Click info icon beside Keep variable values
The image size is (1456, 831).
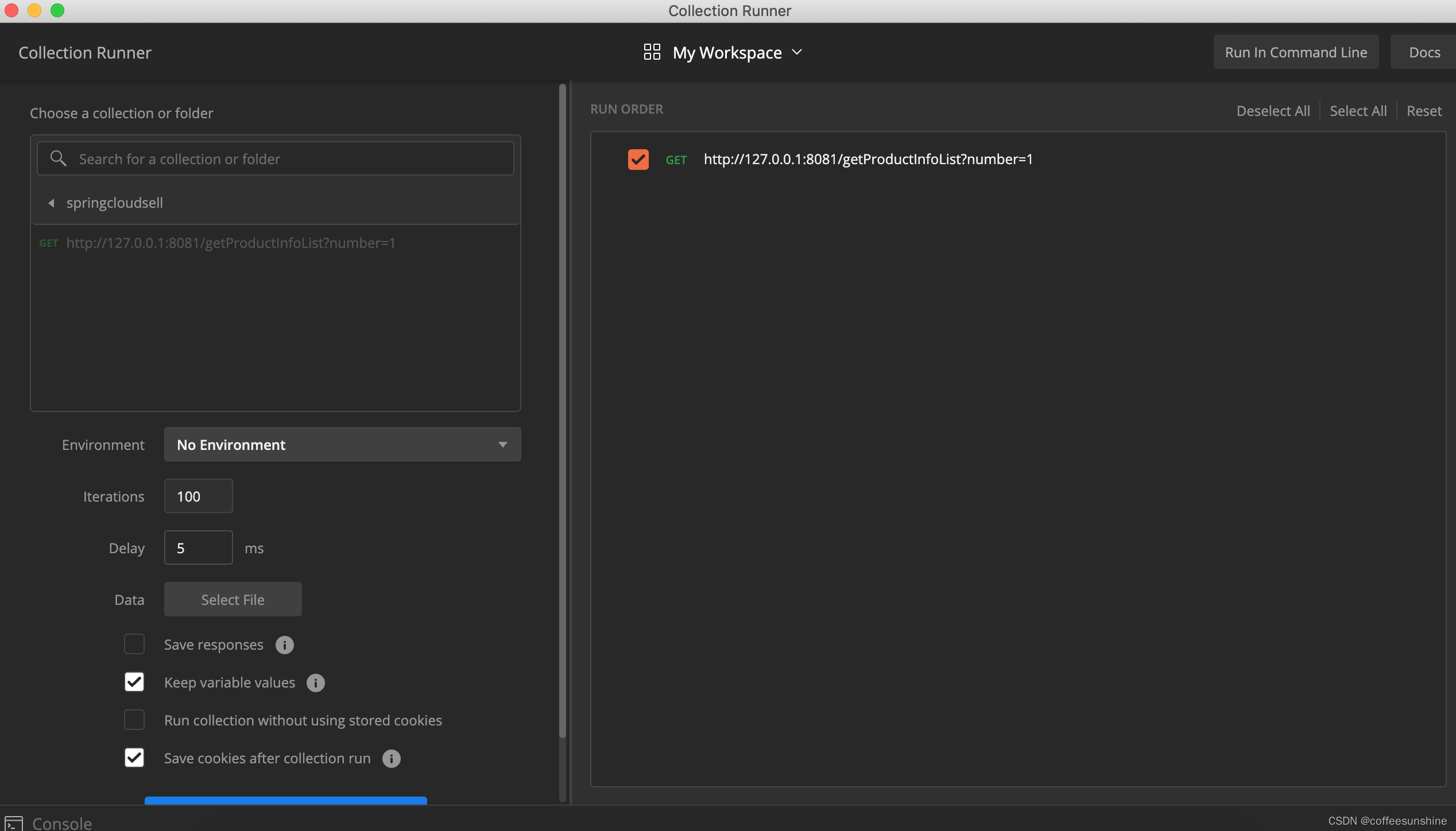315,683
